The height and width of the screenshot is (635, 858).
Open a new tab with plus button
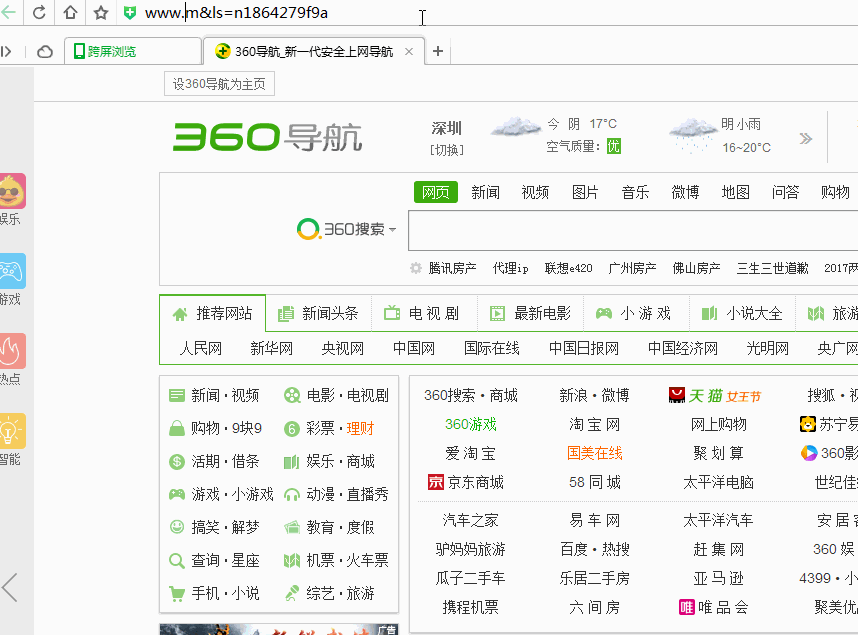438,51
